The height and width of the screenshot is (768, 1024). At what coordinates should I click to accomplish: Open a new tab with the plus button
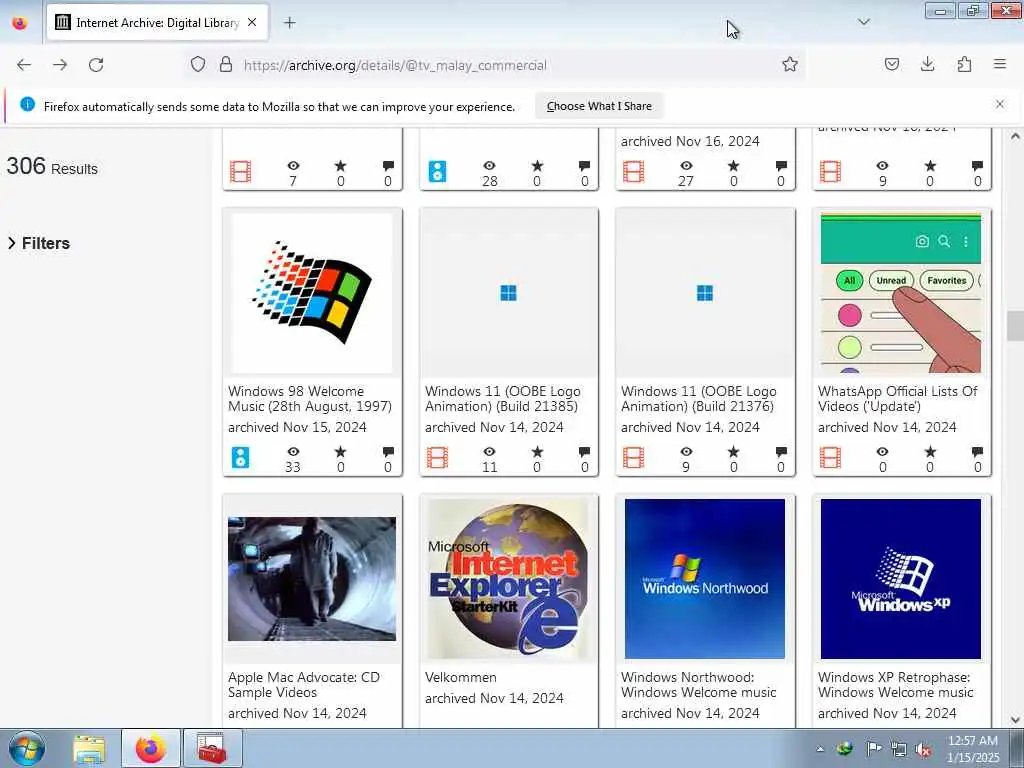pos(290,23)
